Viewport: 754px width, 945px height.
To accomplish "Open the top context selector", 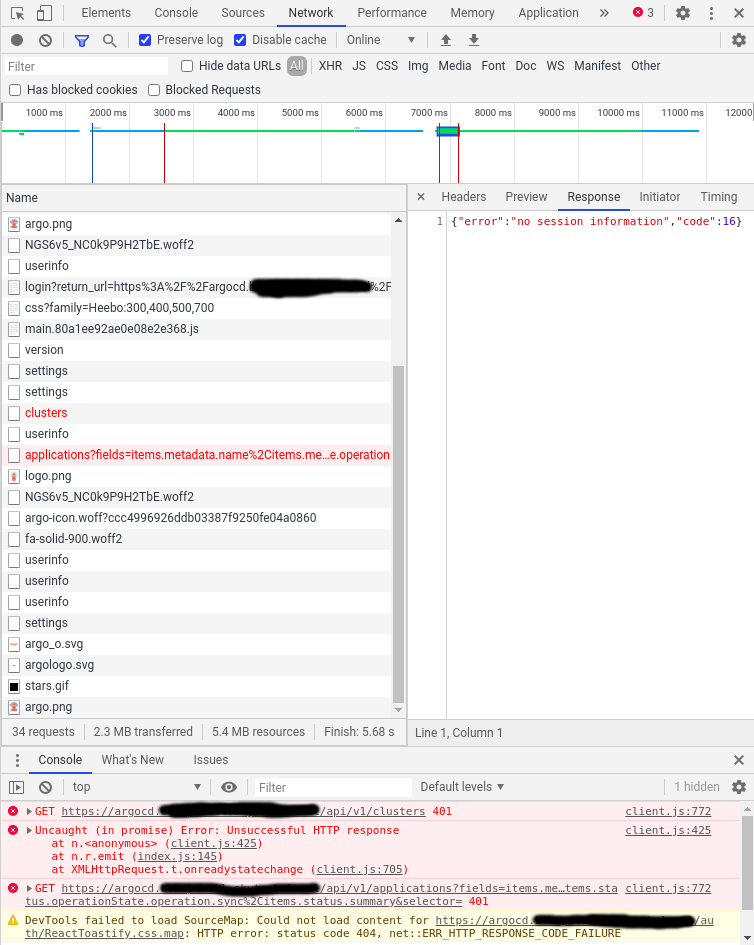I will coord(136,787).
